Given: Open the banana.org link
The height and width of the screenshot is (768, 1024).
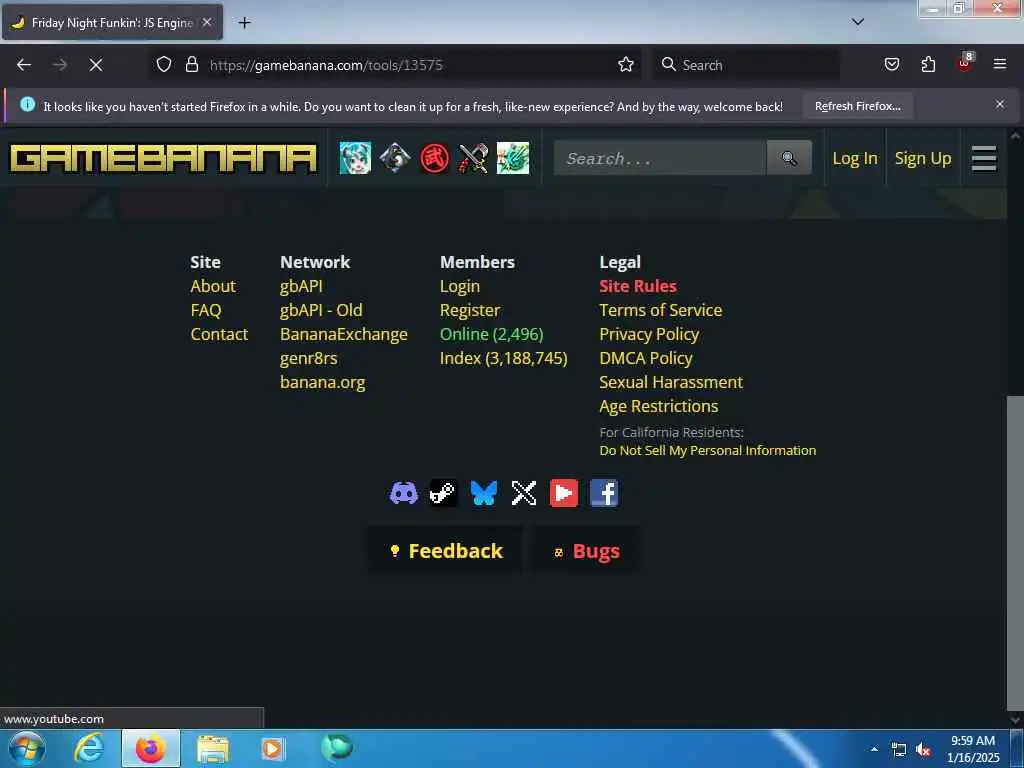Looking at the screenshot, I should [x=323, y=382].
